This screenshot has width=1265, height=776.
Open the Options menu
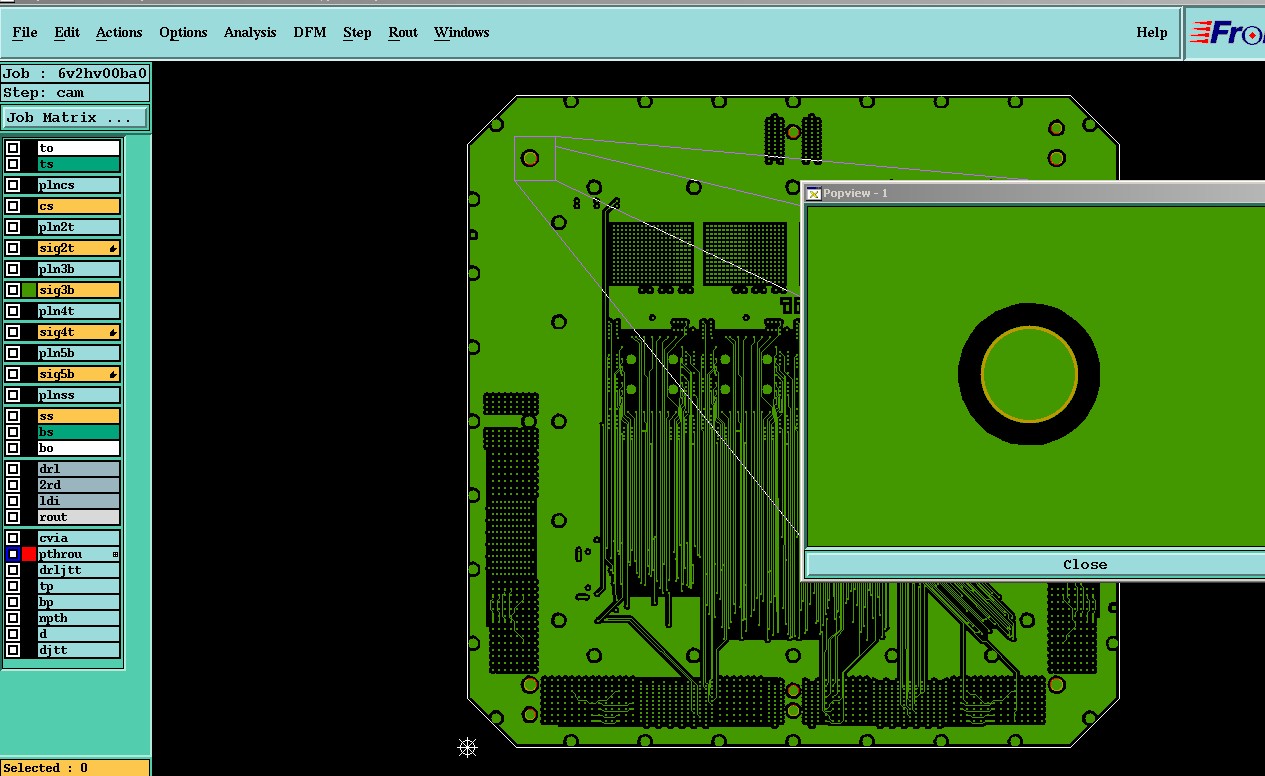[183, 33]
